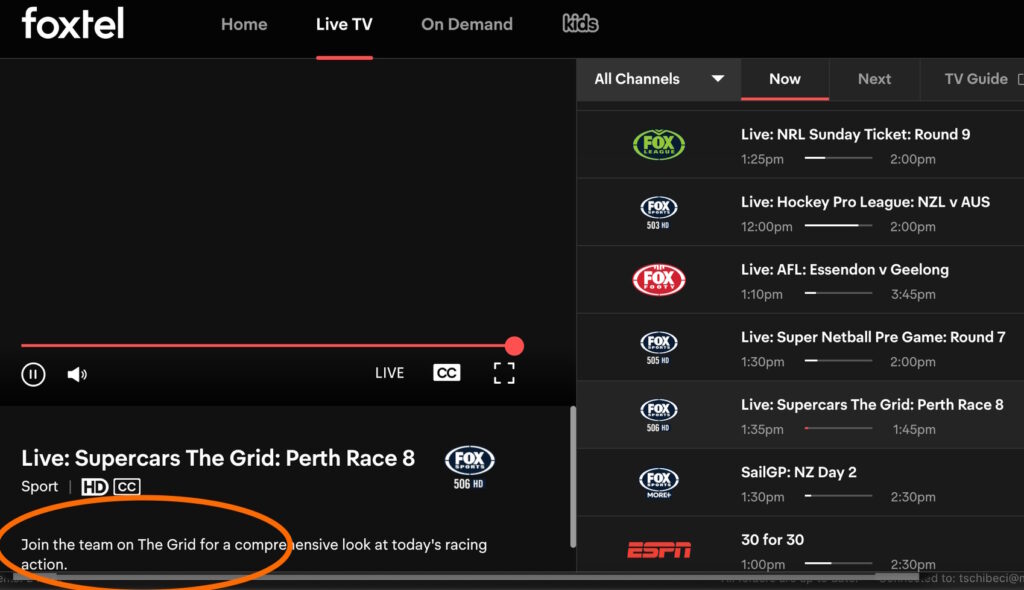The width and height of the screenshot is (1024, 590).
Task: Select the Now tab
Action: (x=784, y=79)
